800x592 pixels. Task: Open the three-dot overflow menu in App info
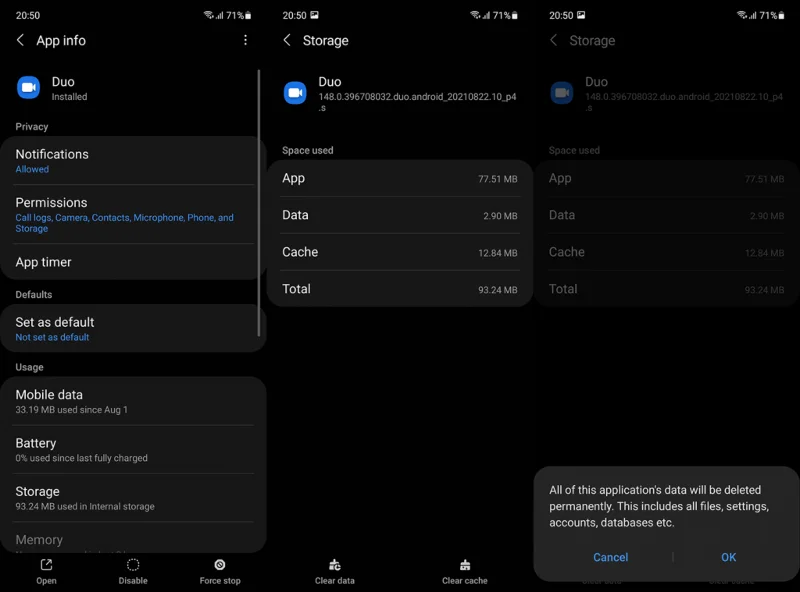pos(245,40)
